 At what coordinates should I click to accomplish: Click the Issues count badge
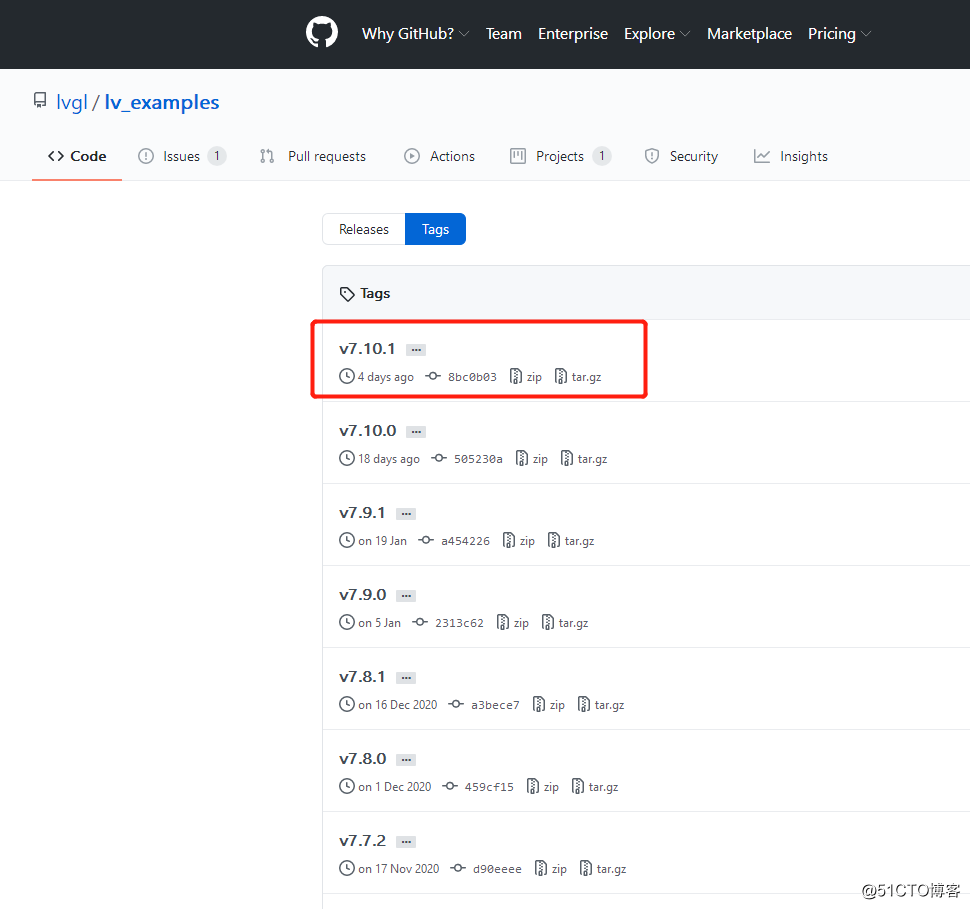[217, 156]
